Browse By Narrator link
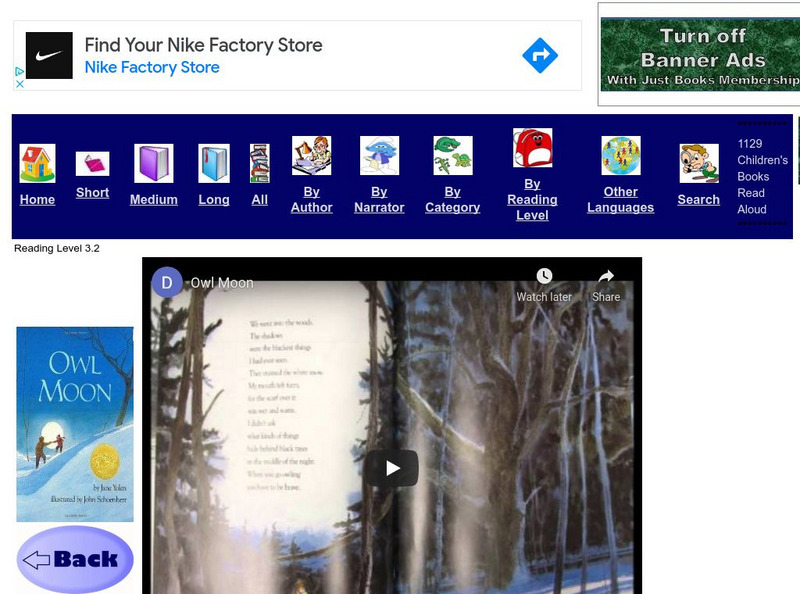This screenshot has width=800, height=594. 379,200
